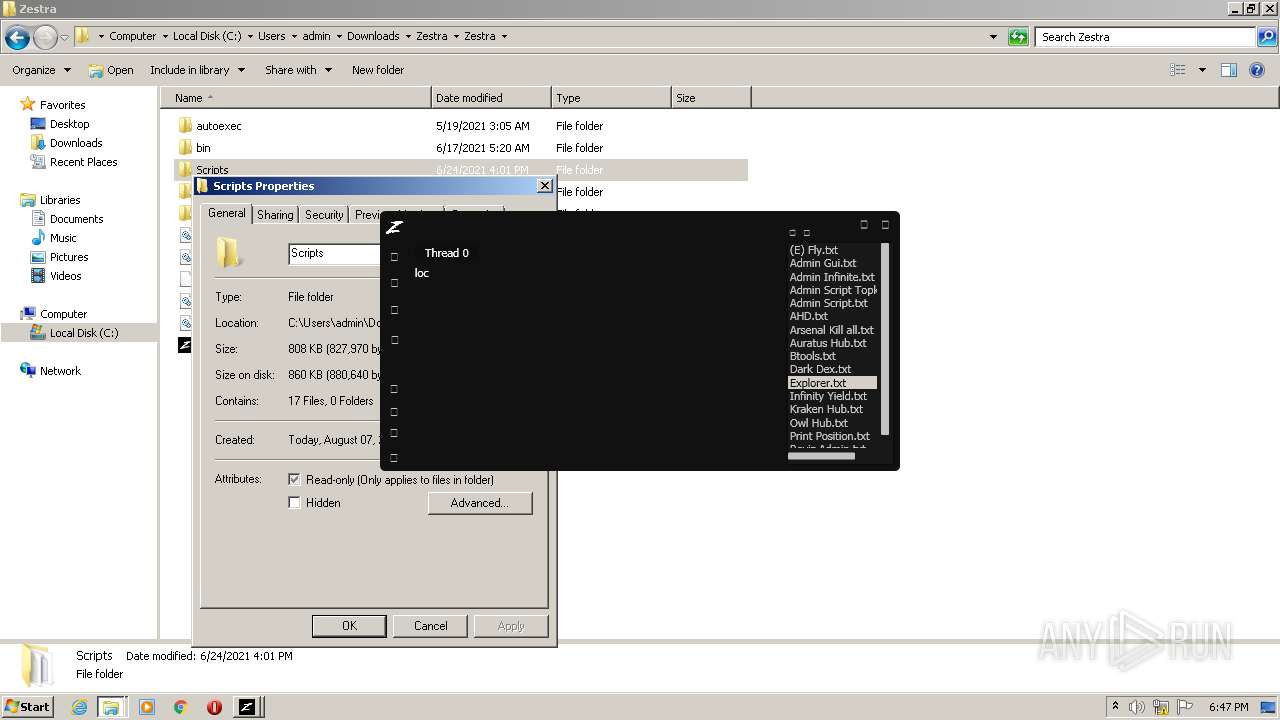The image size is (1280, 720).
Task: Open the Music library
Action: 63,238
